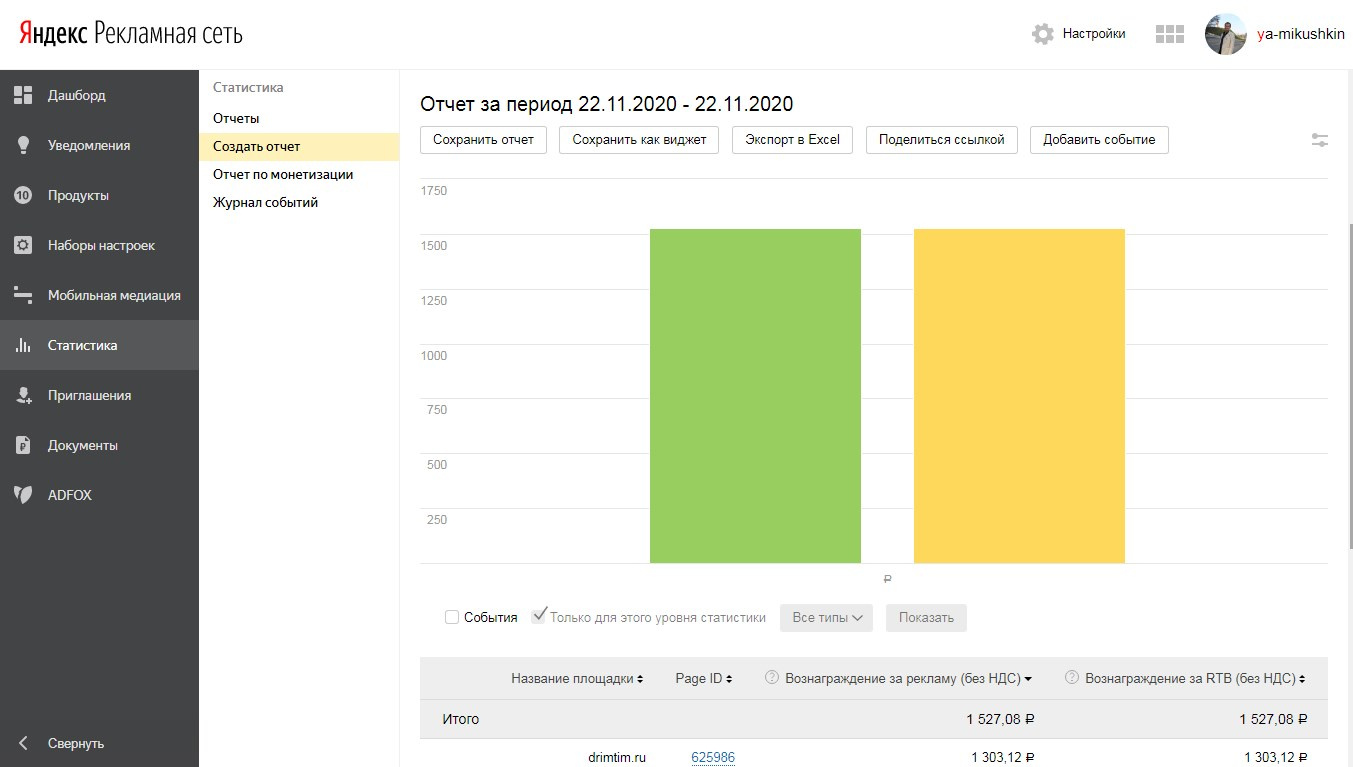Click the Документы file icon
The width and height of the screenshot is (1353, 767).
coord(23,445)
